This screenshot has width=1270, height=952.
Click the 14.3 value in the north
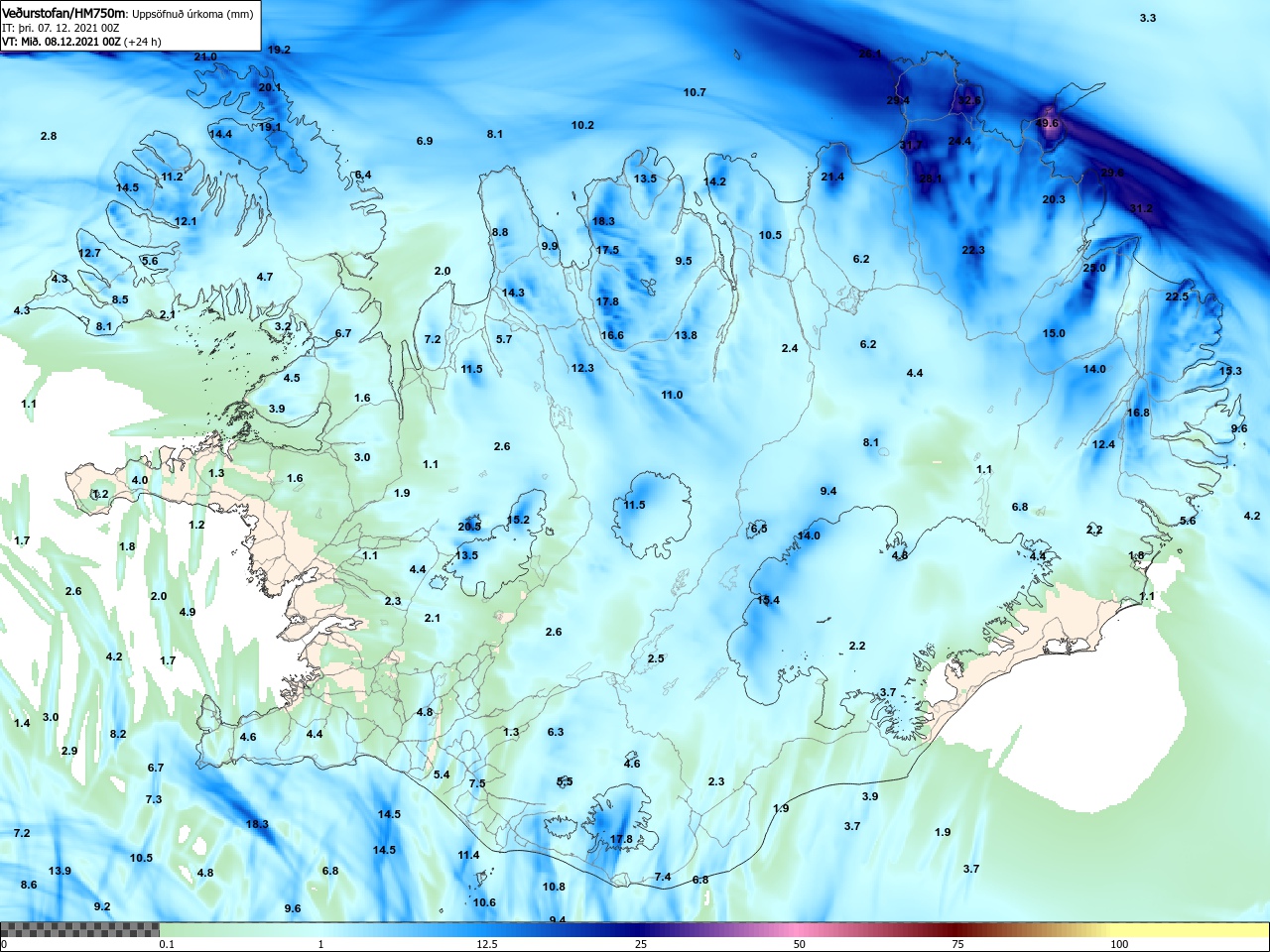tap(513, 293)
